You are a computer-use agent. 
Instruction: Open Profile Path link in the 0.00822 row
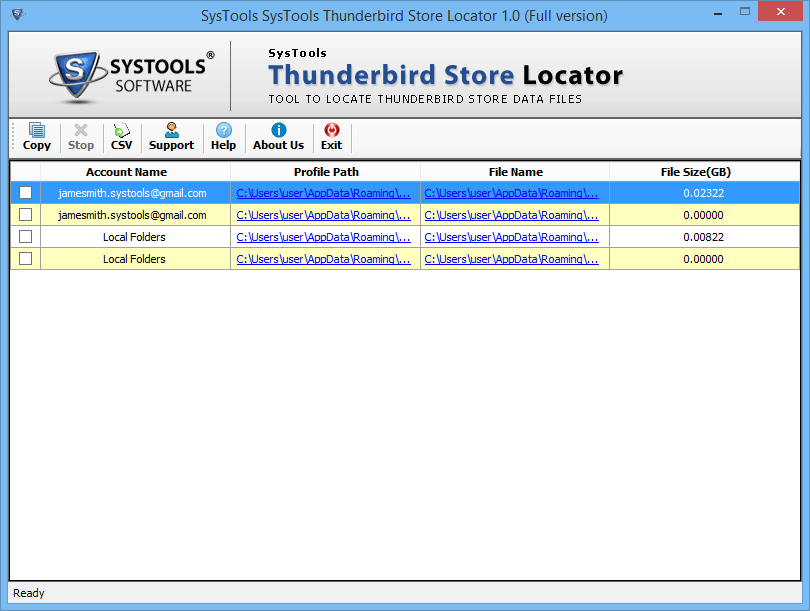(x=323, y=237)
